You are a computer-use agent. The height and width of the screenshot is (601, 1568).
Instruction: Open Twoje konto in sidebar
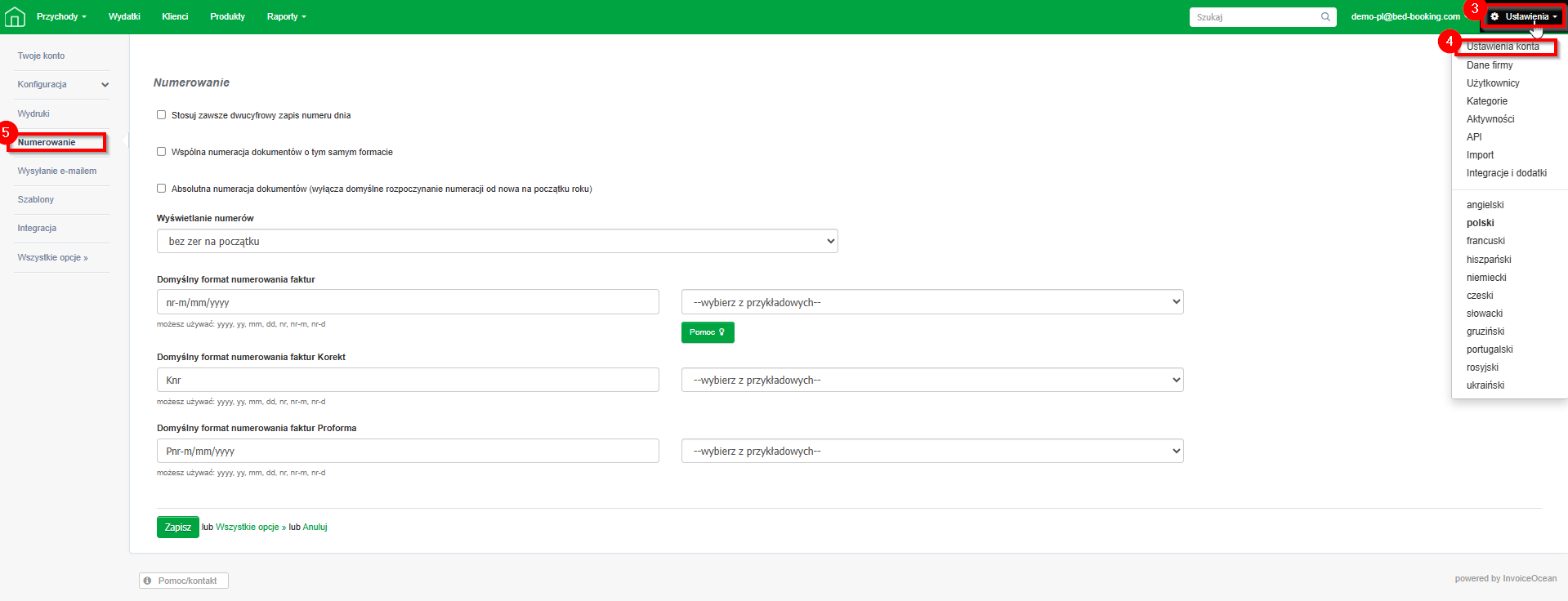(x=41, y=56)
